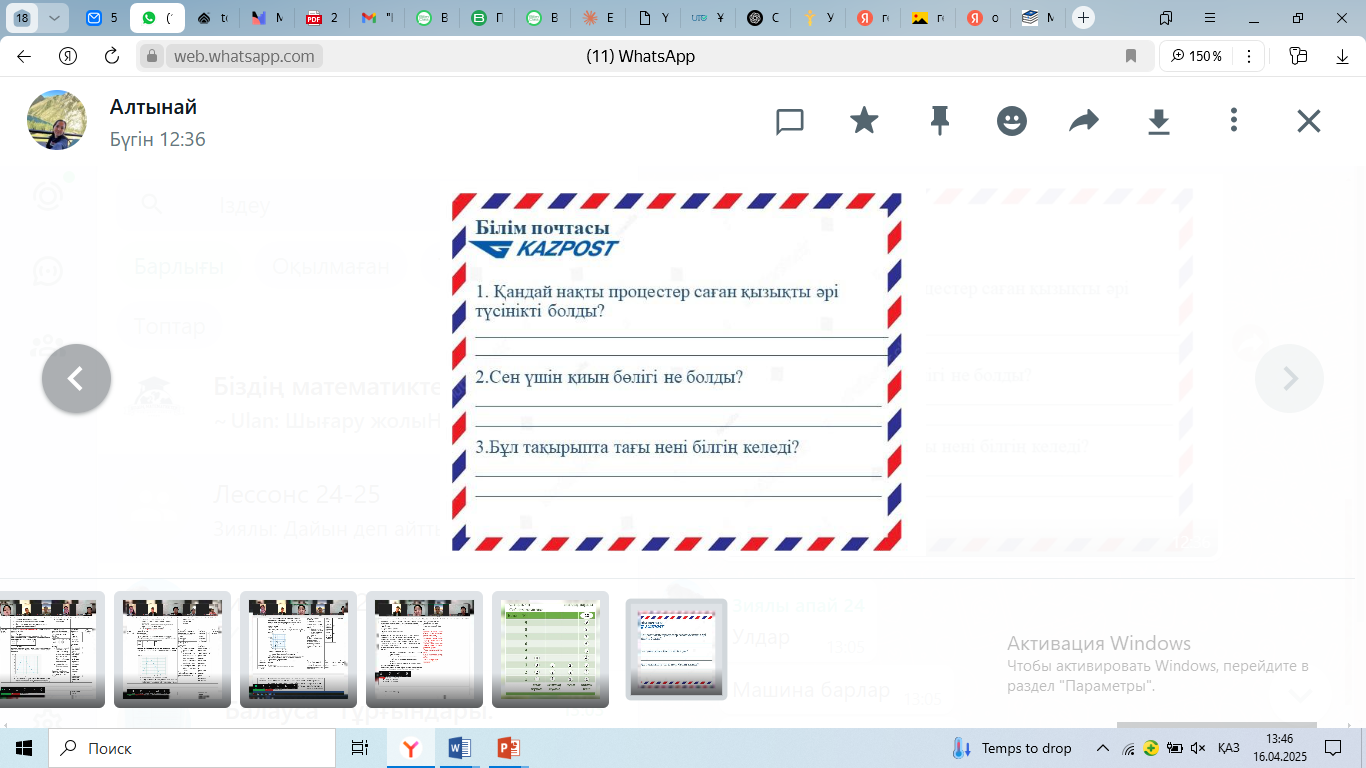Switch to the mail tab showing 5
The image size is (1366, 768).
coord(103,18)
